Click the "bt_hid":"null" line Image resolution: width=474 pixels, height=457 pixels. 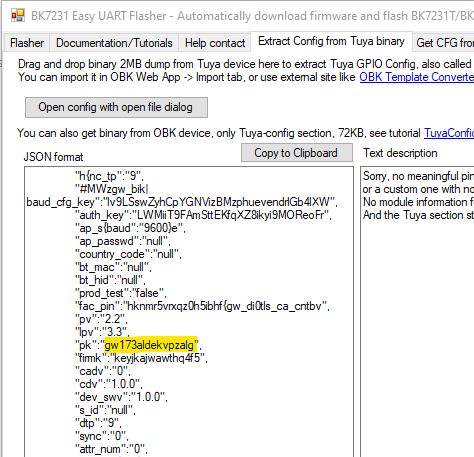point(110,280)
